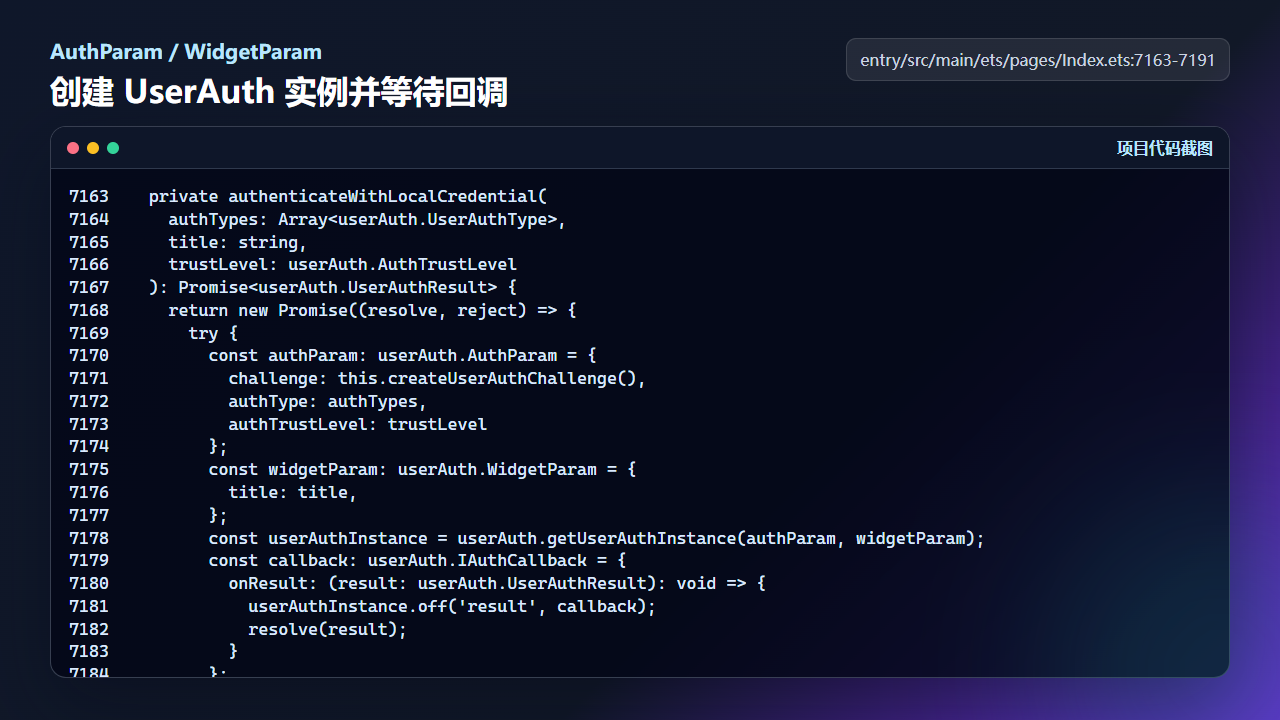The image size is (1280, 720).
Task: Click line number 7171
Action: click(89, 378)
